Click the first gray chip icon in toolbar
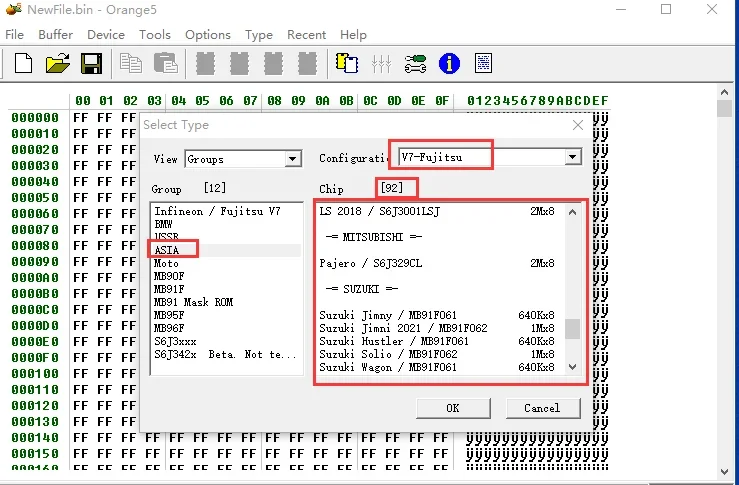Image resolution: width=739 pixels, height=485 pixels. (x=205, y=63)
